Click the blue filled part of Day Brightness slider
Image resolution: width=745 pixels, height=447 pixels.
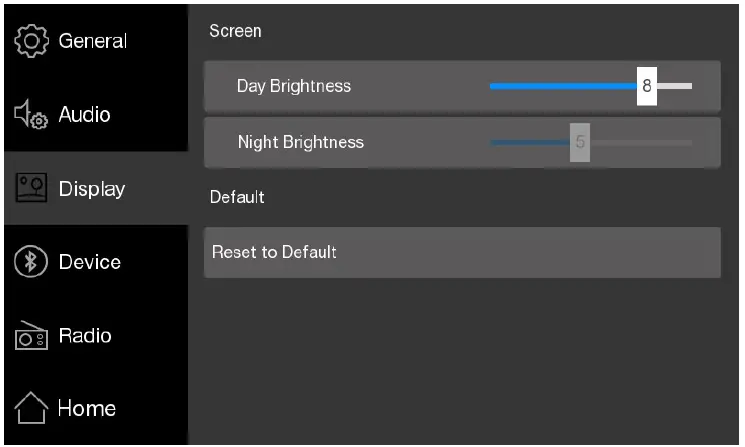coord(560,86)
